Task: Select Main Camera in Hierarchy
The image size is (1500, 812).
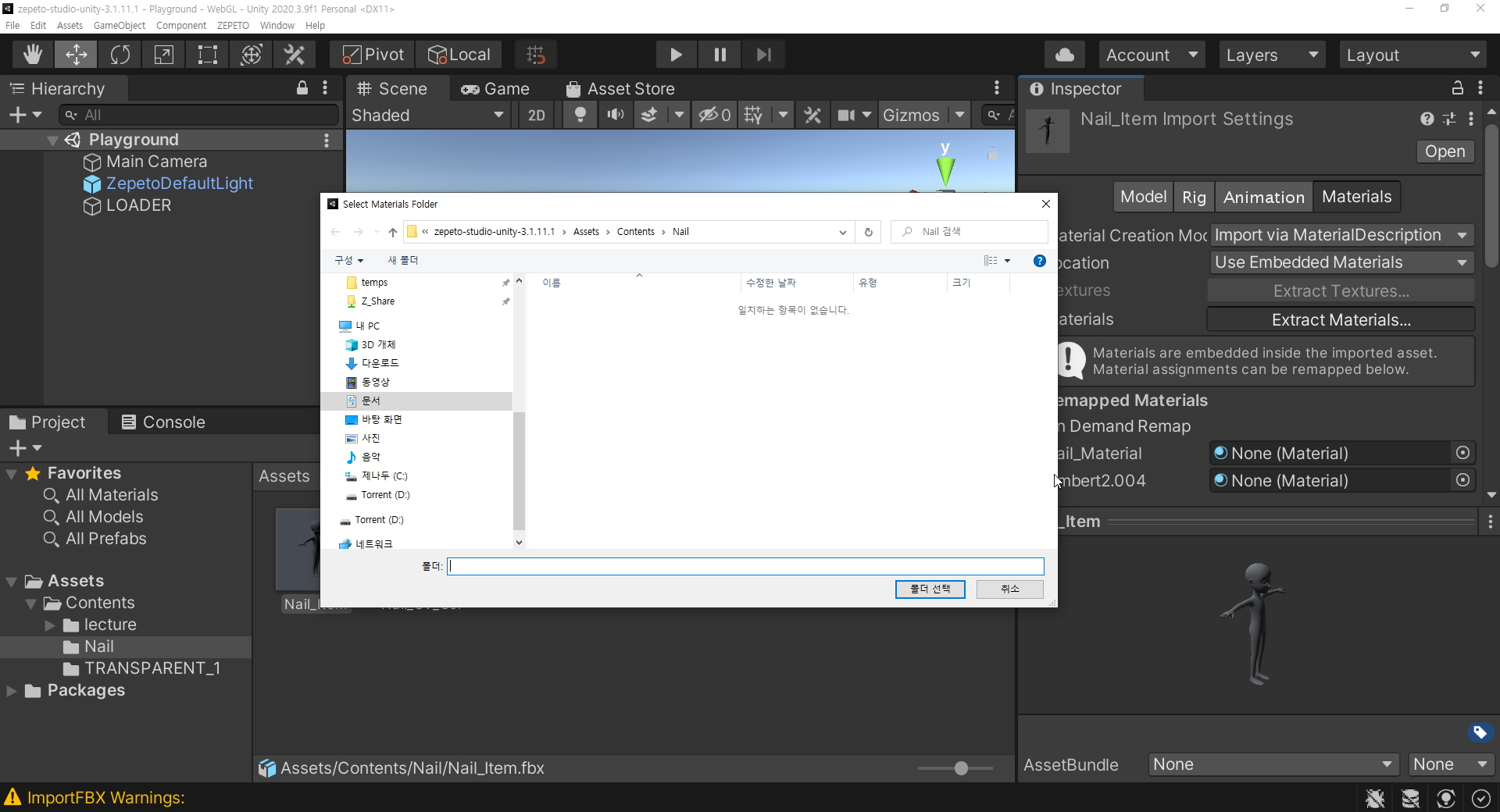Action: (156, 162)
